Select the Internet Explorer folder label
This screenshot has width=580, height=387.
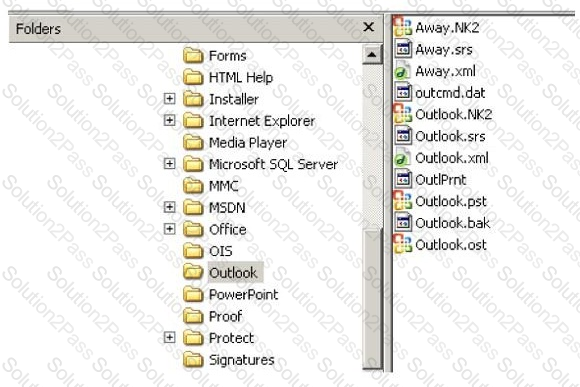coord(262,121)
